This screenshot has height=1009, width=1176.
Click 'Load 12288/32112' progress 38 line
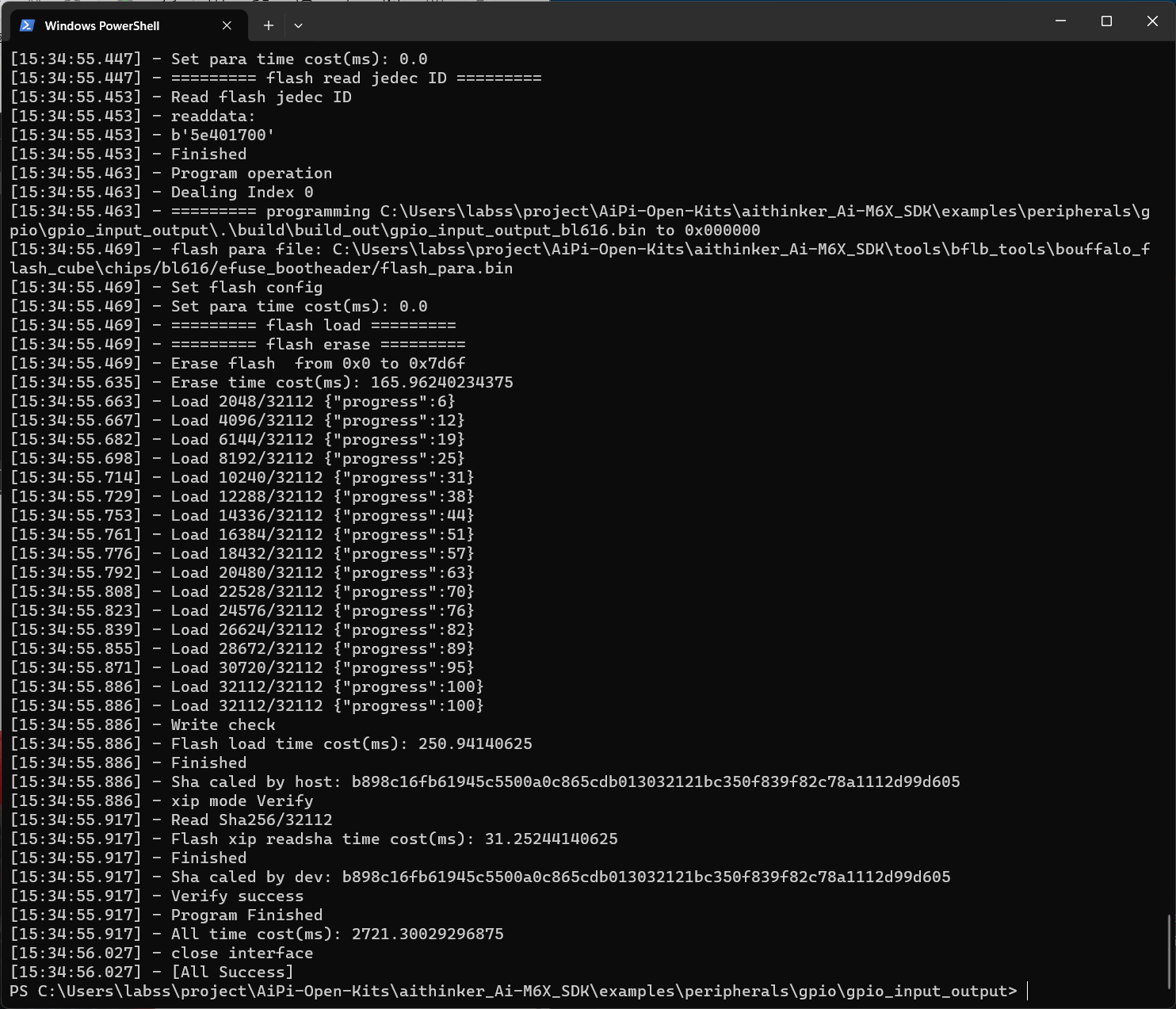pyautogui.click(x=242, y=496)
